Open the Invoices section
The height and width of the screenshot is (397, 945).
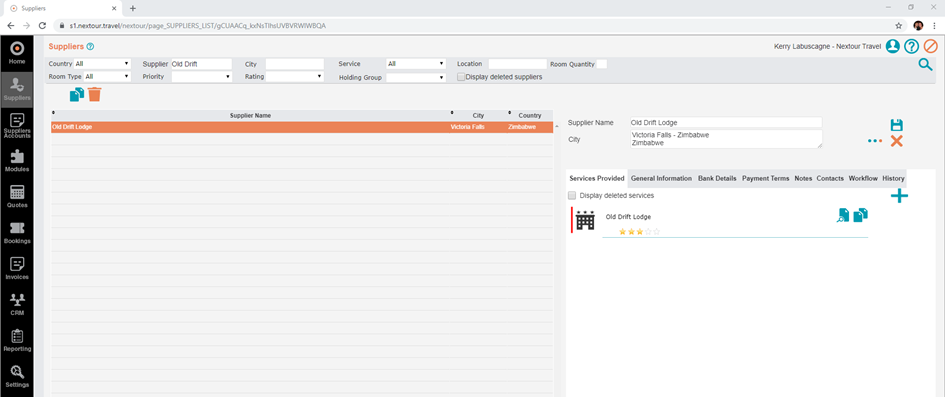[x=17, y=269]
